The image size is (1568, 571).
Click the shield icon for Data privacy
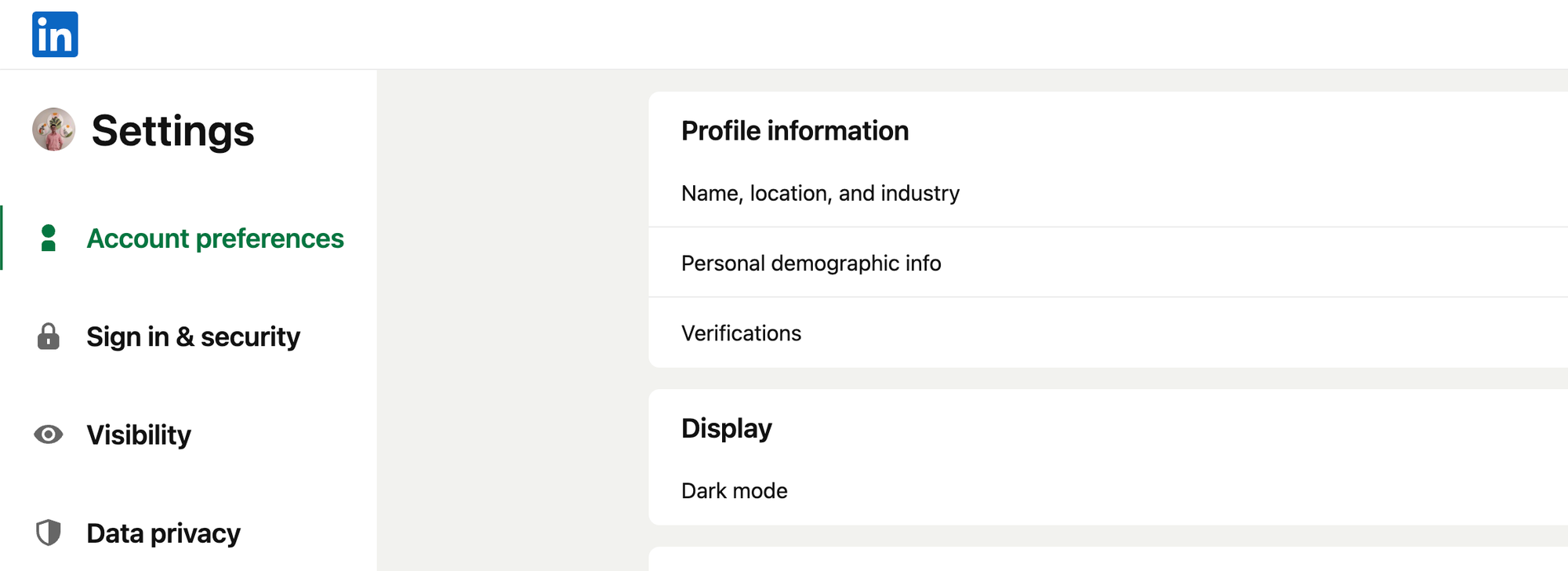click(x=48, y=533)
